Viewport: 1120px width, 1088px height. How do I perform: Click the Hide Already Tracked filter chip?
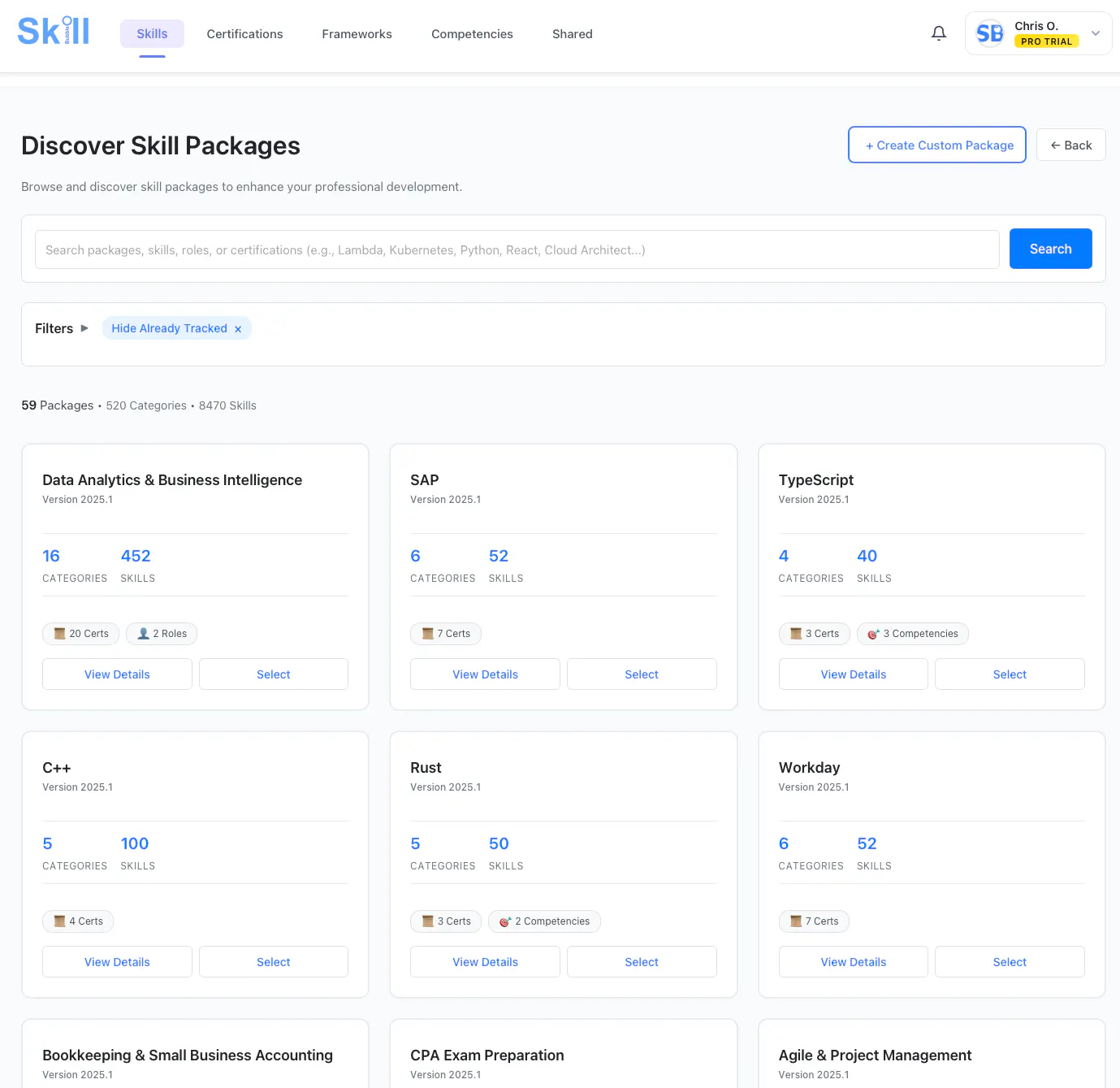tap(176, 328)
